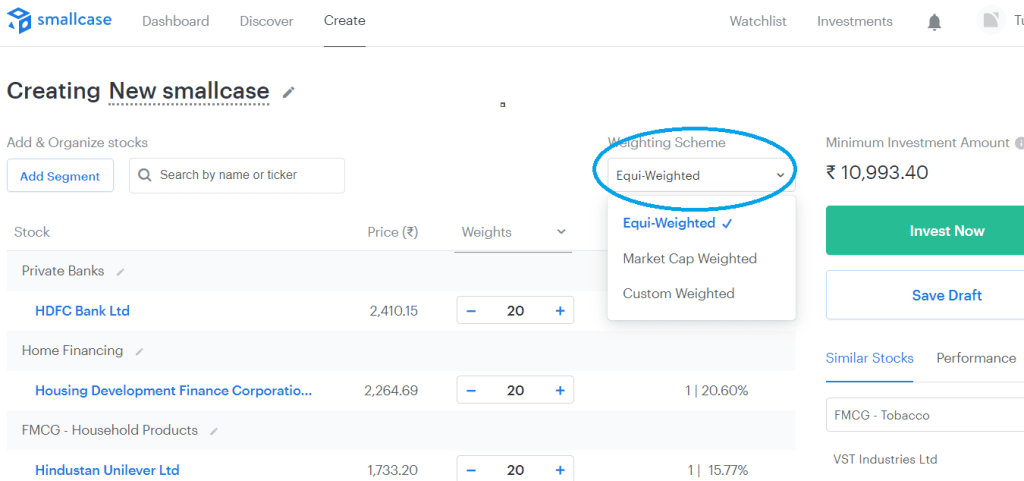Click the Private Banks segment label

click(x=63, y=271)
